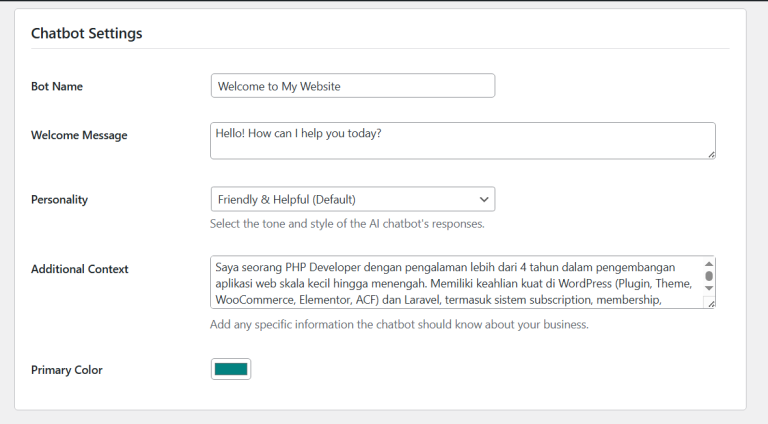Focus the Welcome Message text area

click(462, 140)
